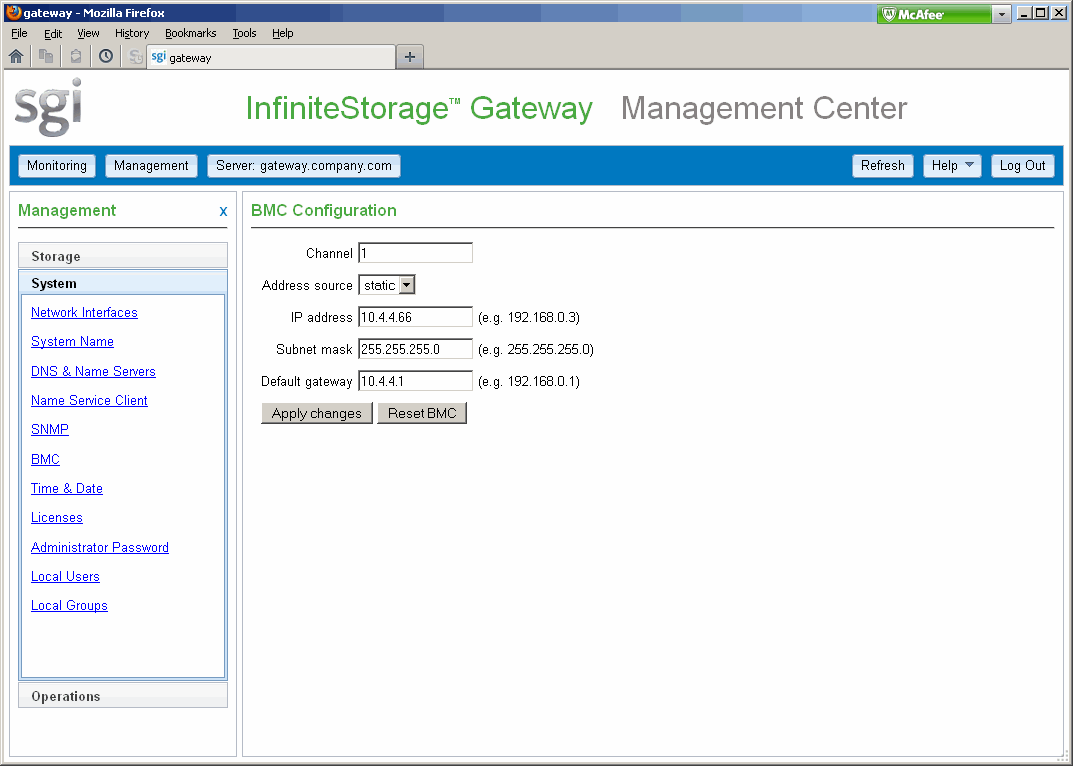Open the Help dropdown button
This screenshot has height=766, width=1073.
(x=952, y=166)
